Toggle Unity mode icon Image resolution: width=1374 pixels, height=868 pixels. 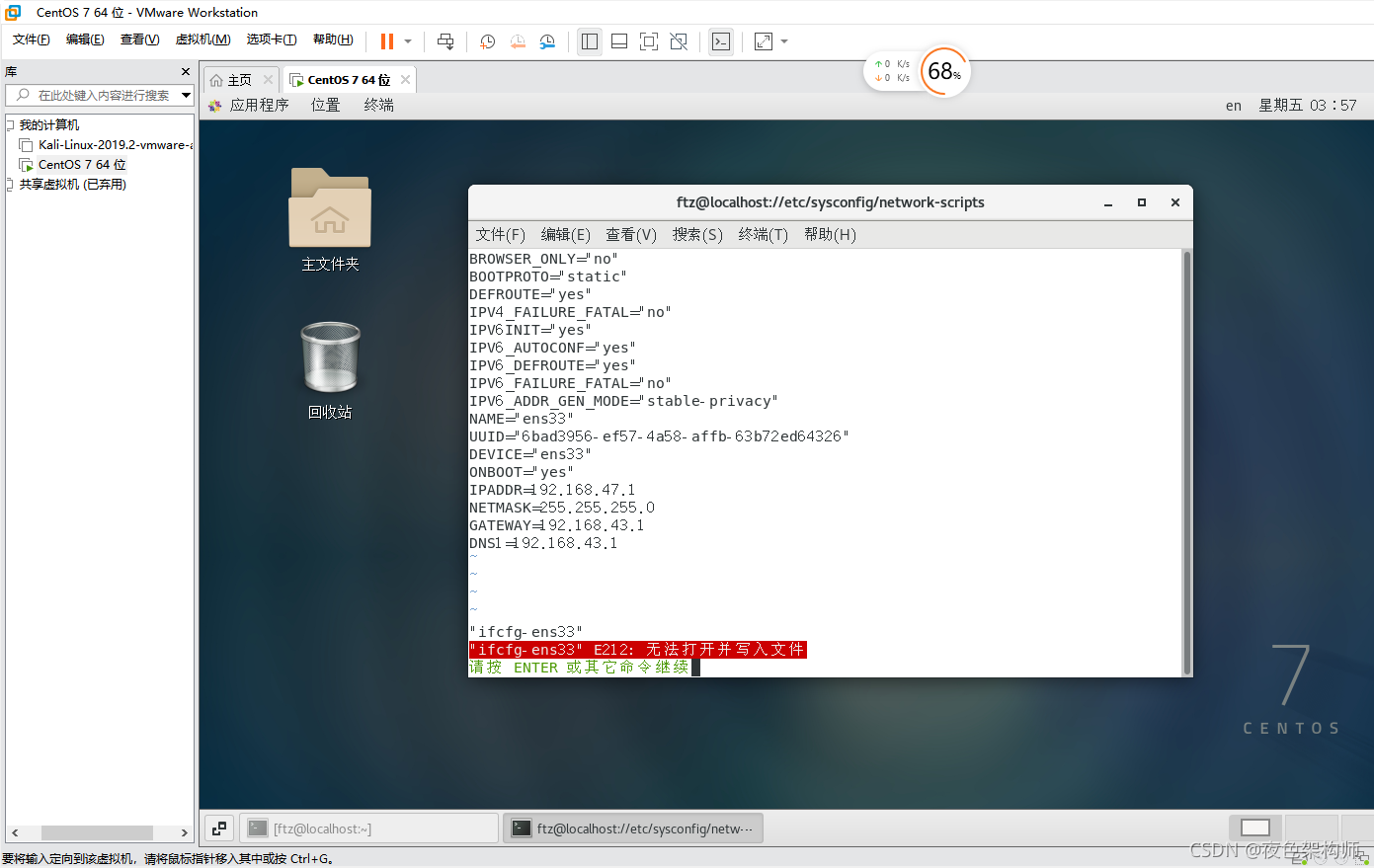tap(679, 41)
